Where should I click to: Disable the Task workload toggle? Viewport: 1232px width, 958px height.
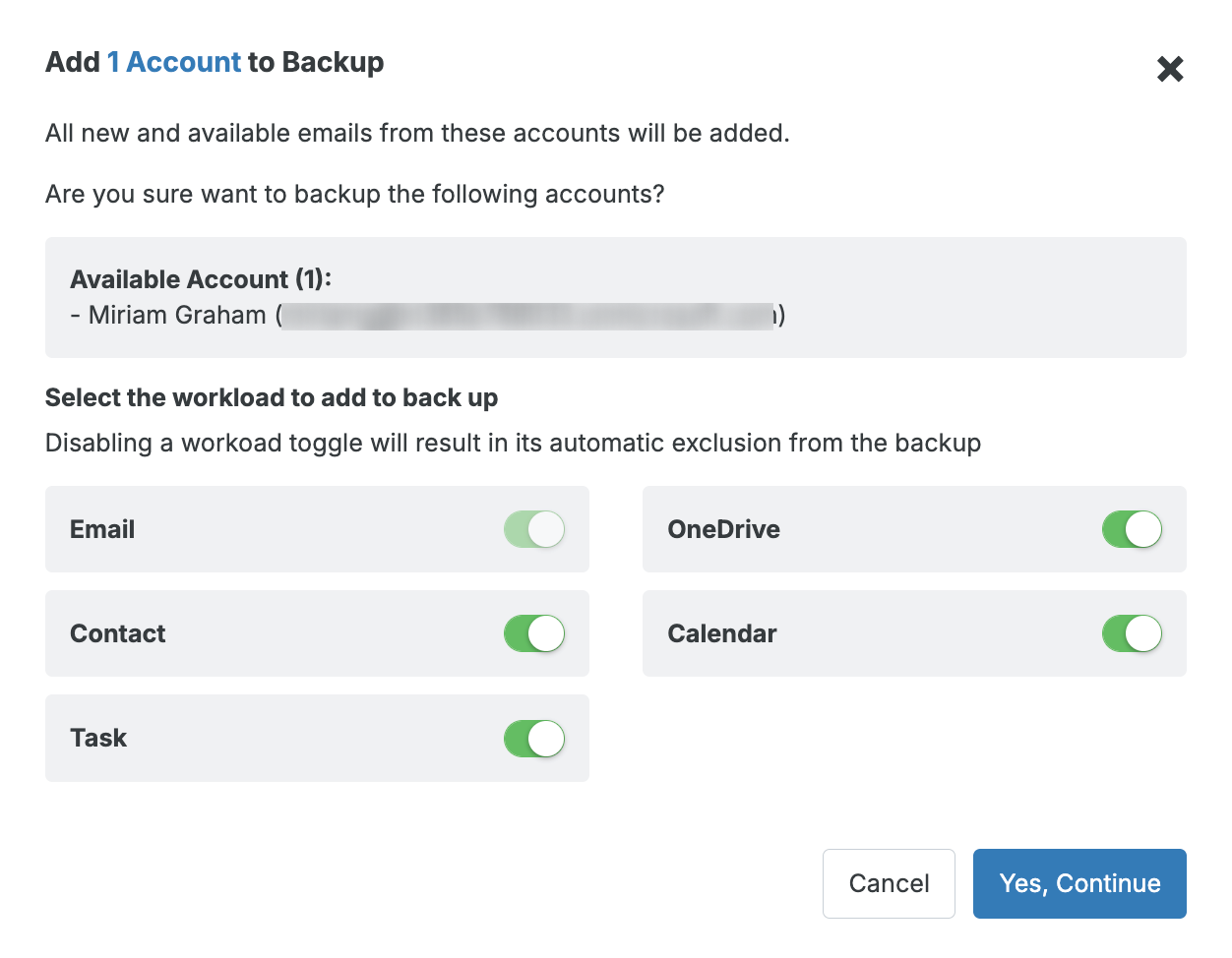tap(534, 739)
